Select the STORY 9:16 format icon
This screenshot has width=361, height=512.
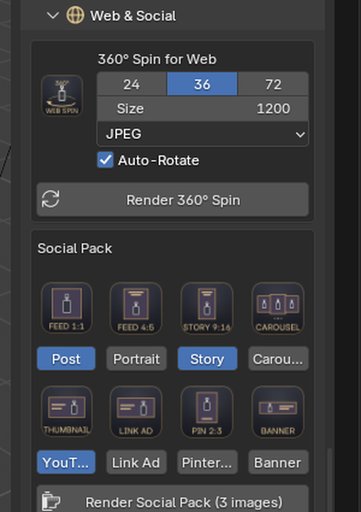207,308
